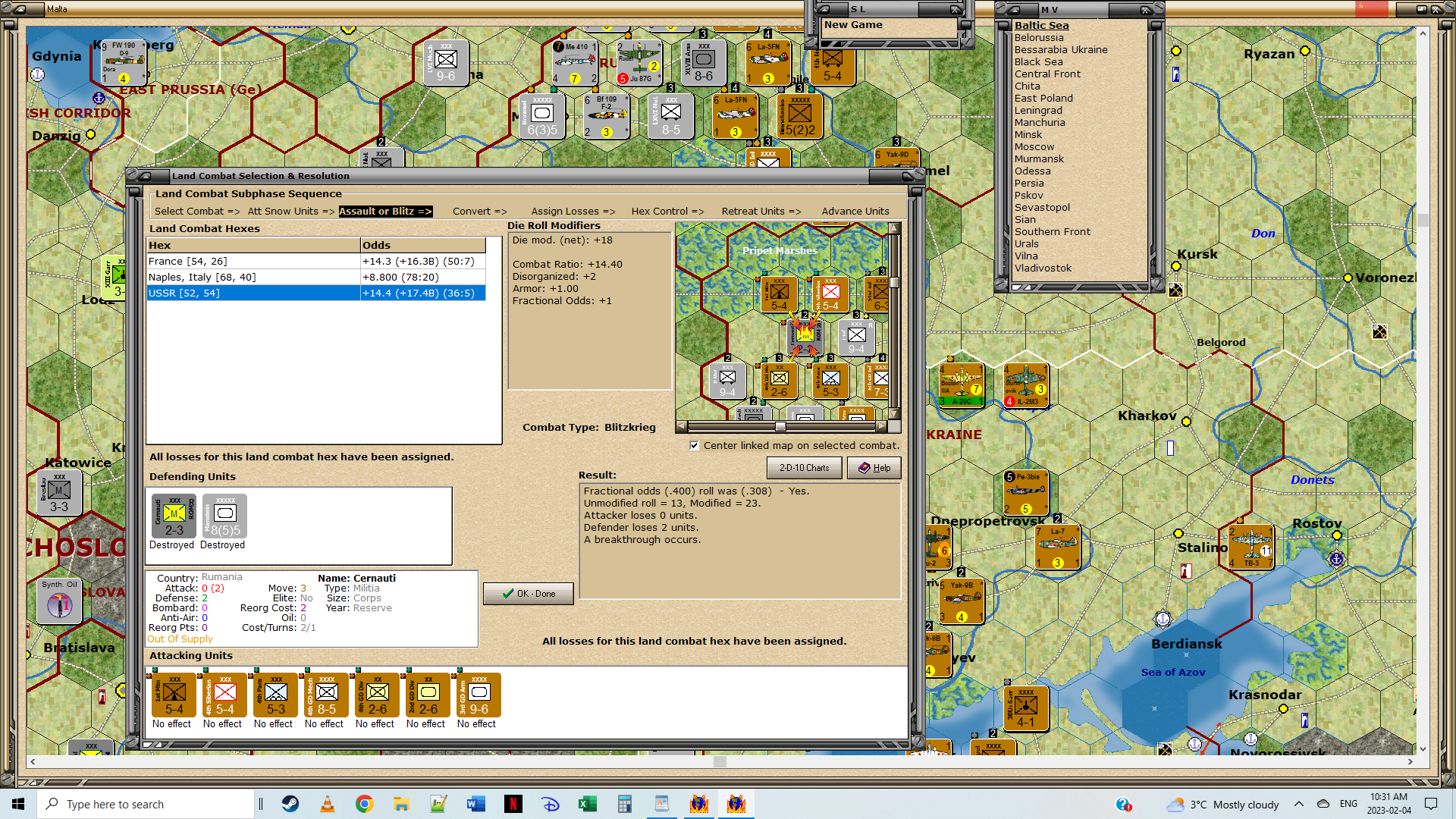Toggle Center linked map on selected combat
This screenshot has width=1456, height=819.
pyautogui.click(x=695, y=446)
